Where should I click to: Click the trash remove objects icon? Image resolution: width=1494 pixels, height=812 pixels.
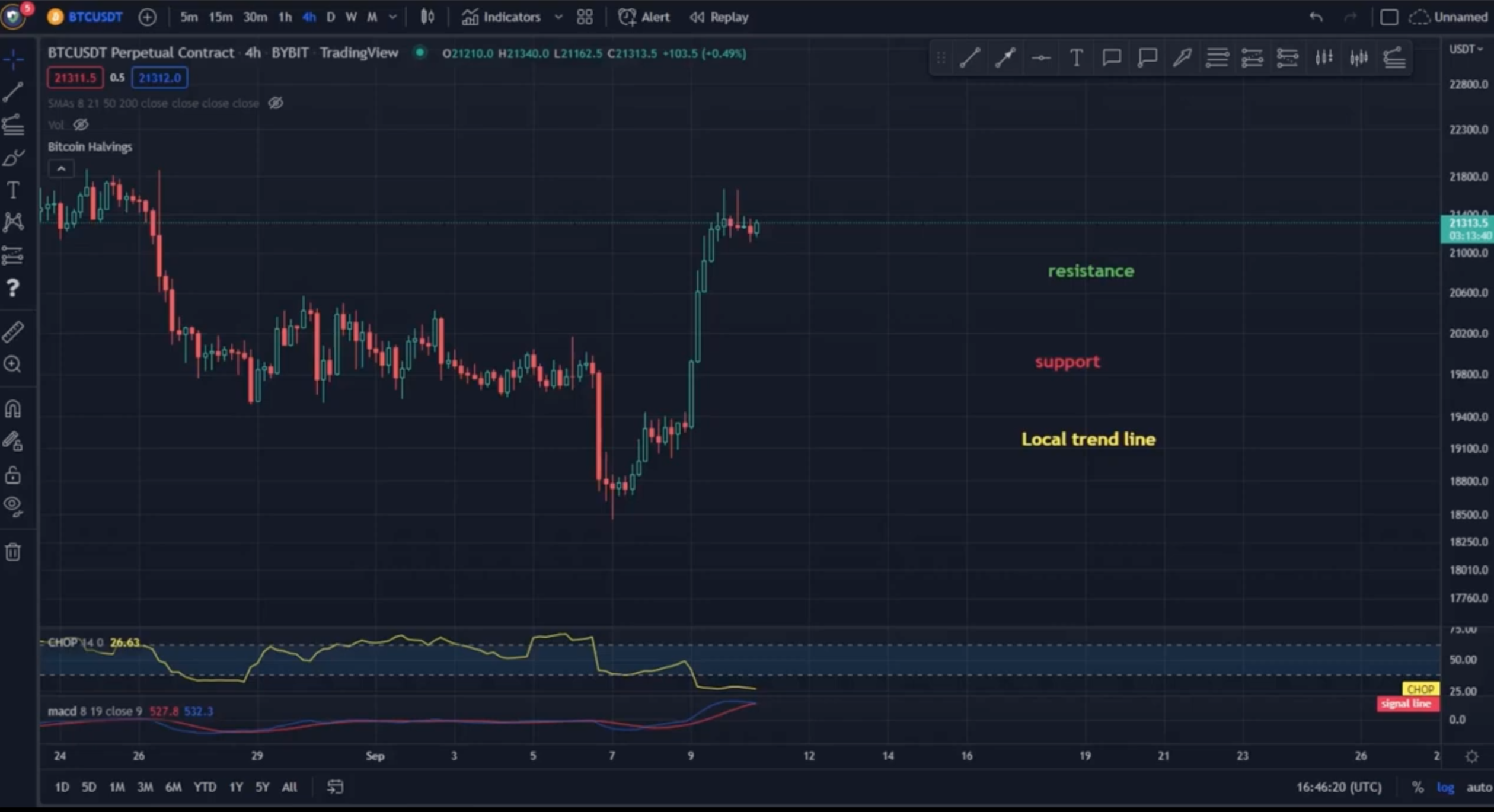click(x=13, y=552)
